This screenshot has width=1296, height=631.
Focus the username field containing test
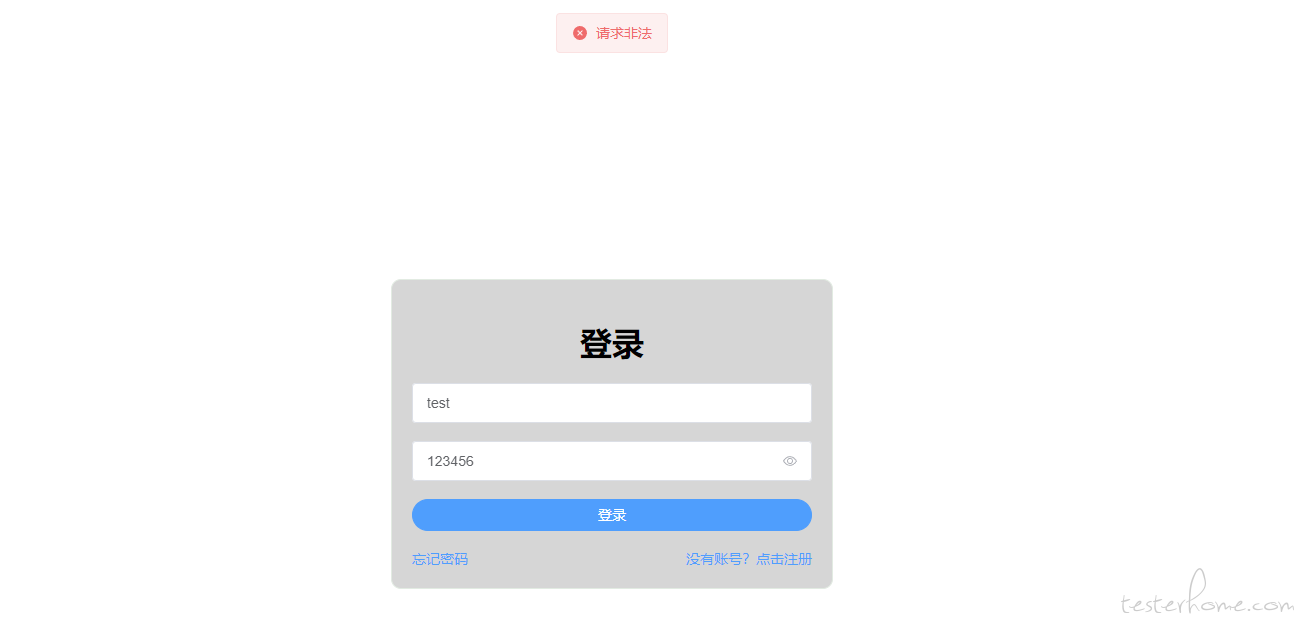(612, 403)
